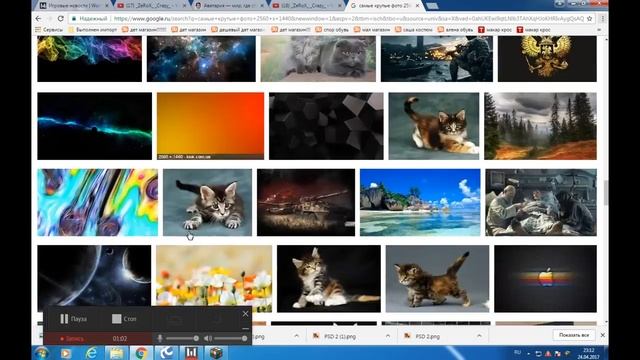Click the red Запись recording indicator

pyautogui.click(x=72, y=338)
